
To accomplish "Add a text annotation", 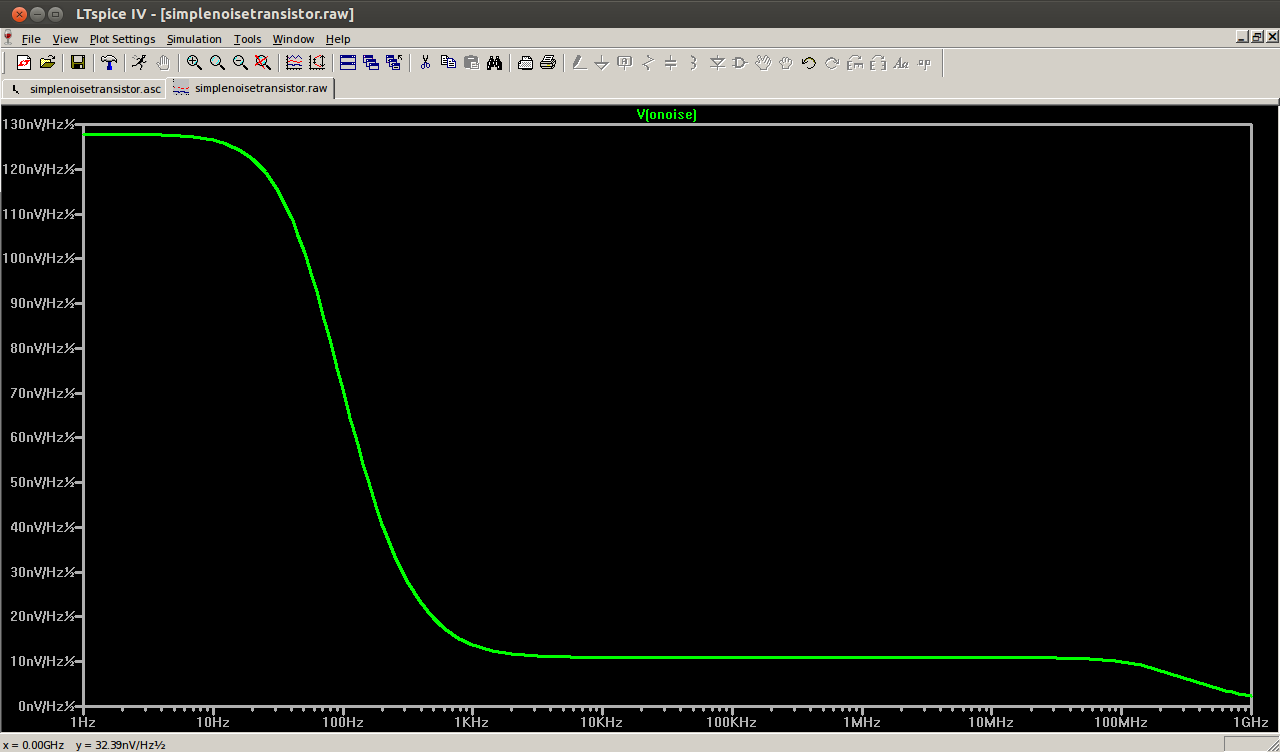I will (x=900, y=62).
